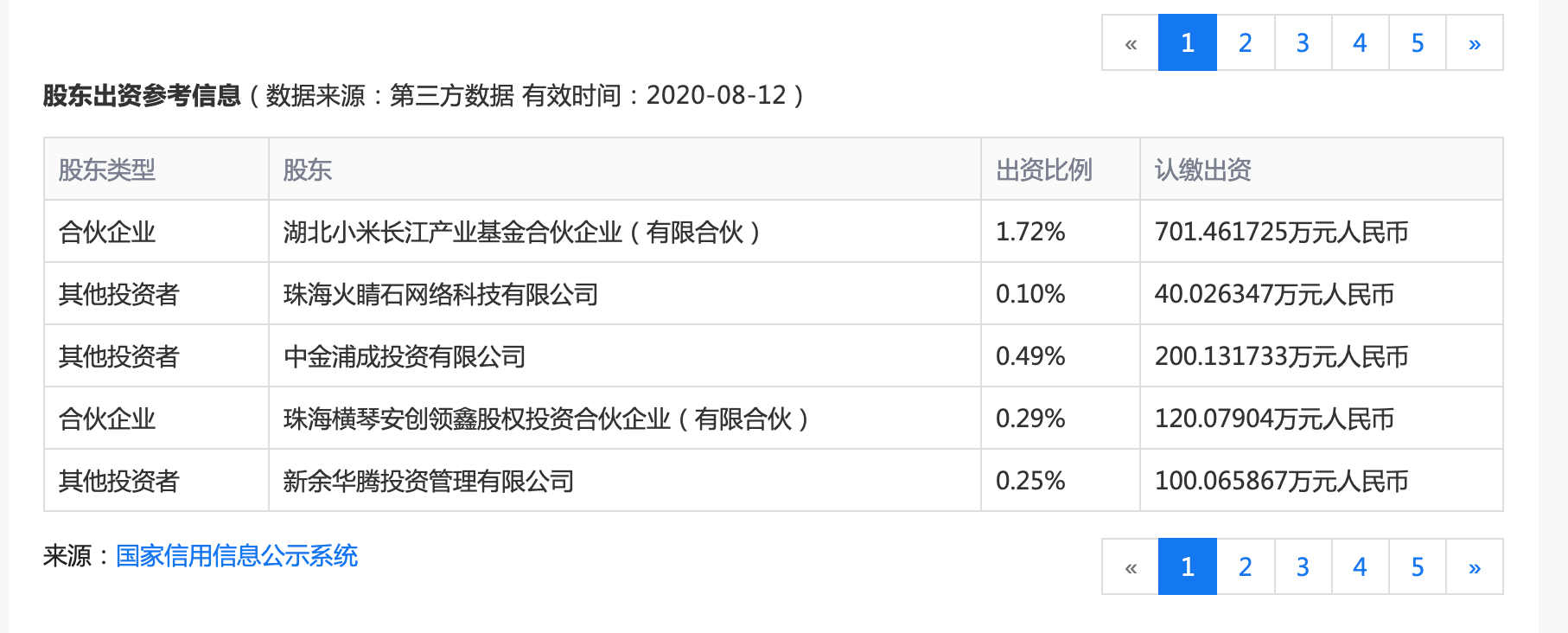Go to page 4 in top pagination
Viewport: 1568px width, 633px height.
click(x=1359, y=42)
